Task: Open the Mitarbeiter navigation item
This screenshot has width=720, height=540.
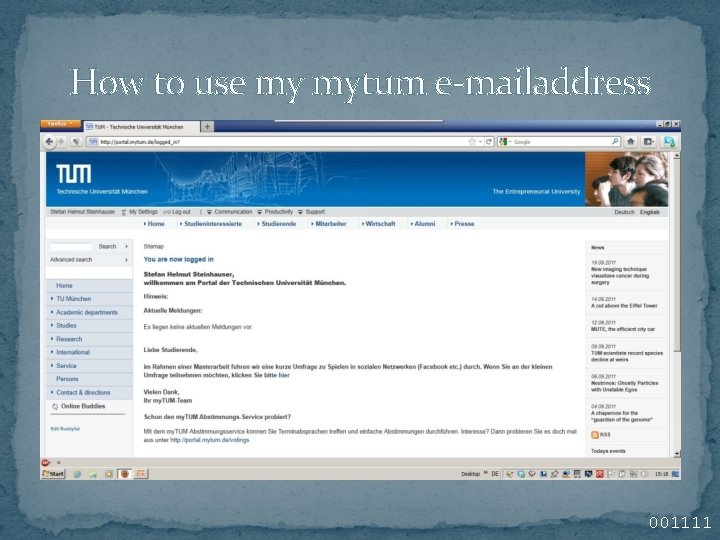Action: pos(331,224)
